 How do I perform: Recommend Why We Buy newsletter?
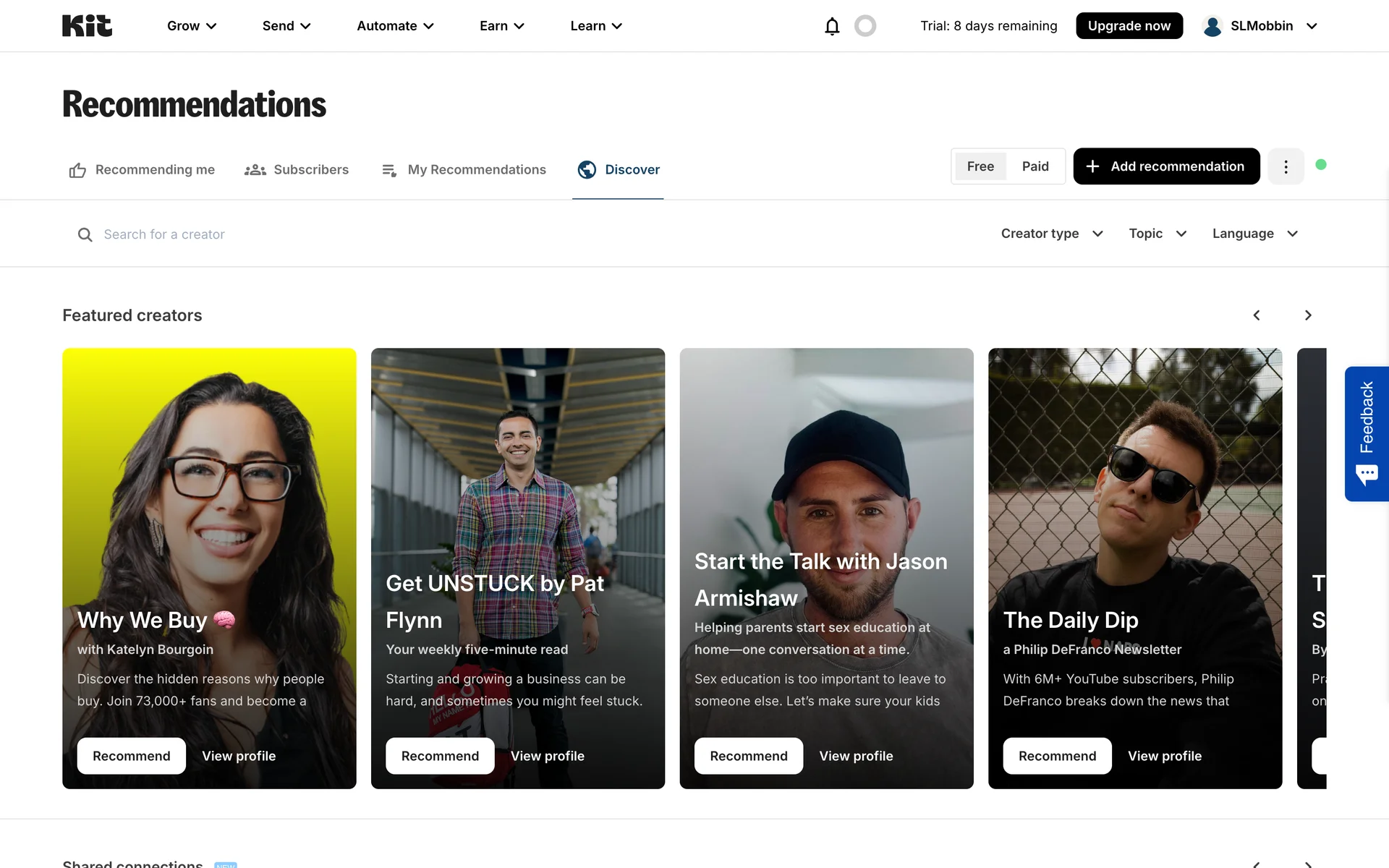(132, 756)
